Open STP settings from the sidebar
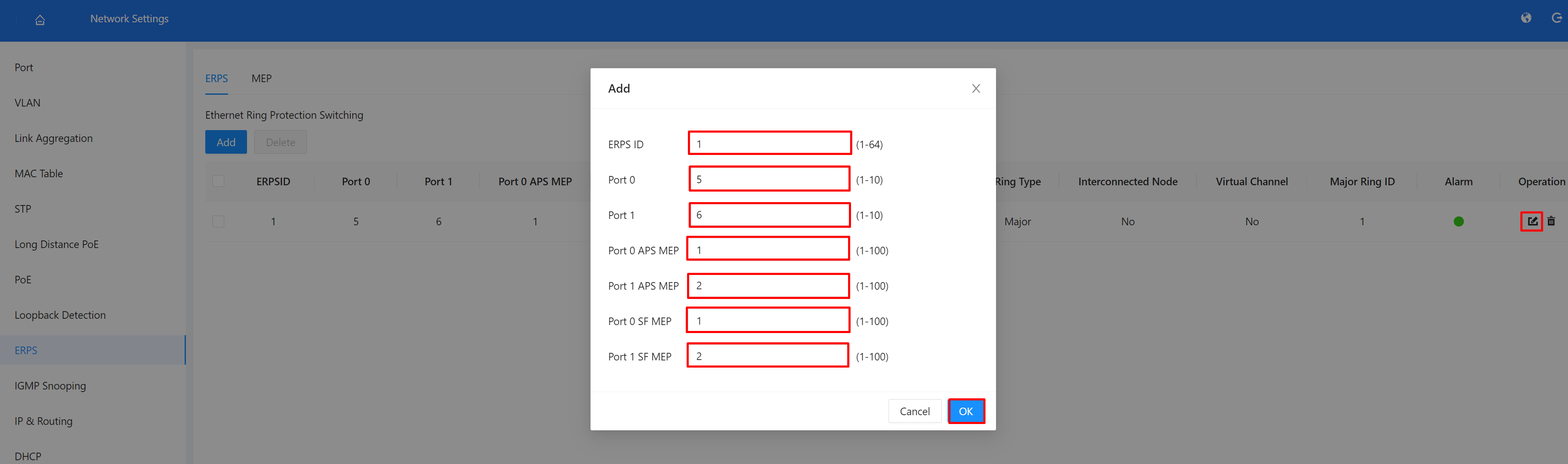 [22, 208]
